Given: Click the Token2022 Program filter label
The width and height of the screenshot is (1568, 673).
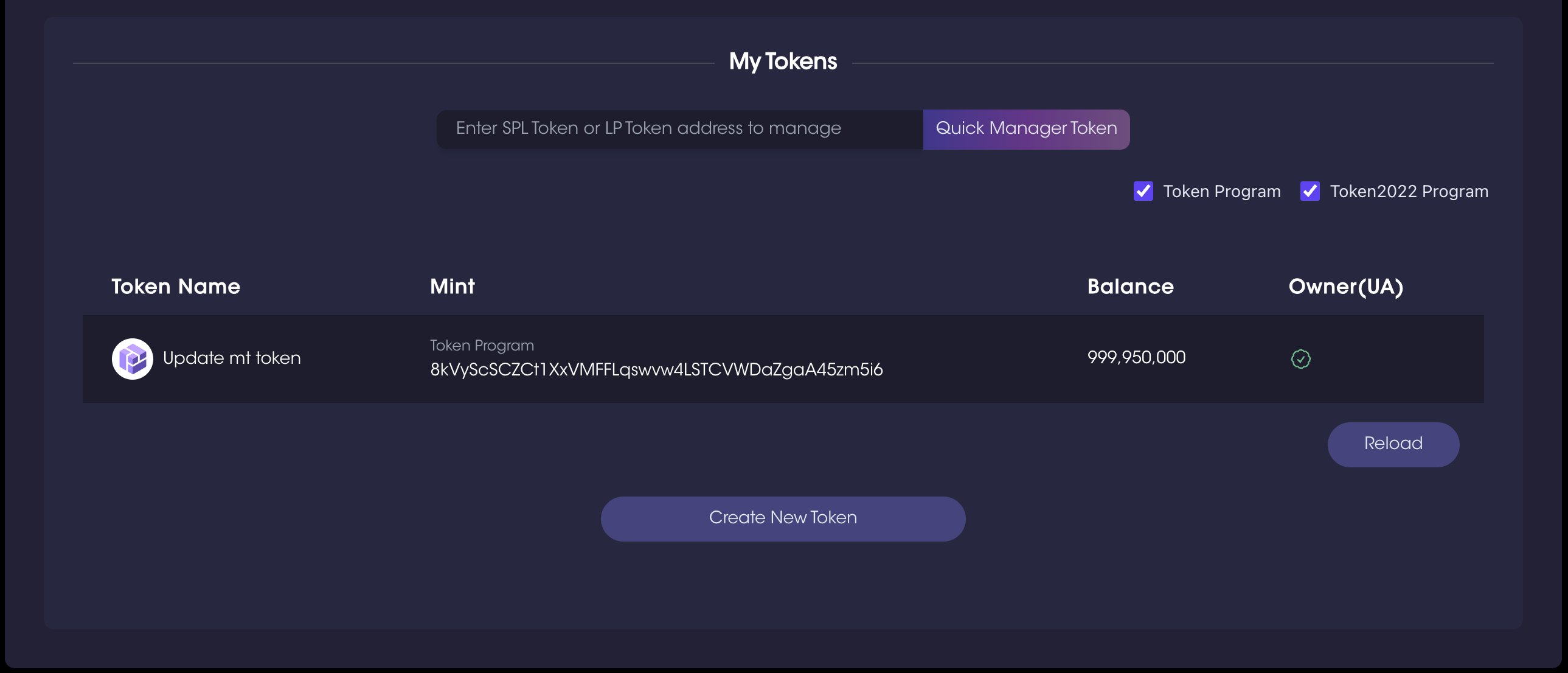Looking at the screenshot, I should tap(1409, 191).
